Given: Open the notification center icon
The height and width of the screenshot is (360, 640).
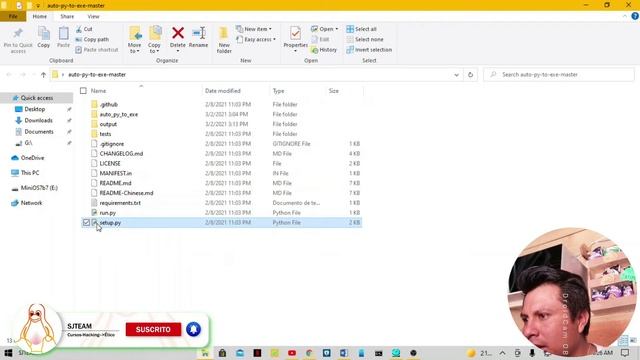Looking at the screenshot, I should pyautogui.click(x=625, y=353).
